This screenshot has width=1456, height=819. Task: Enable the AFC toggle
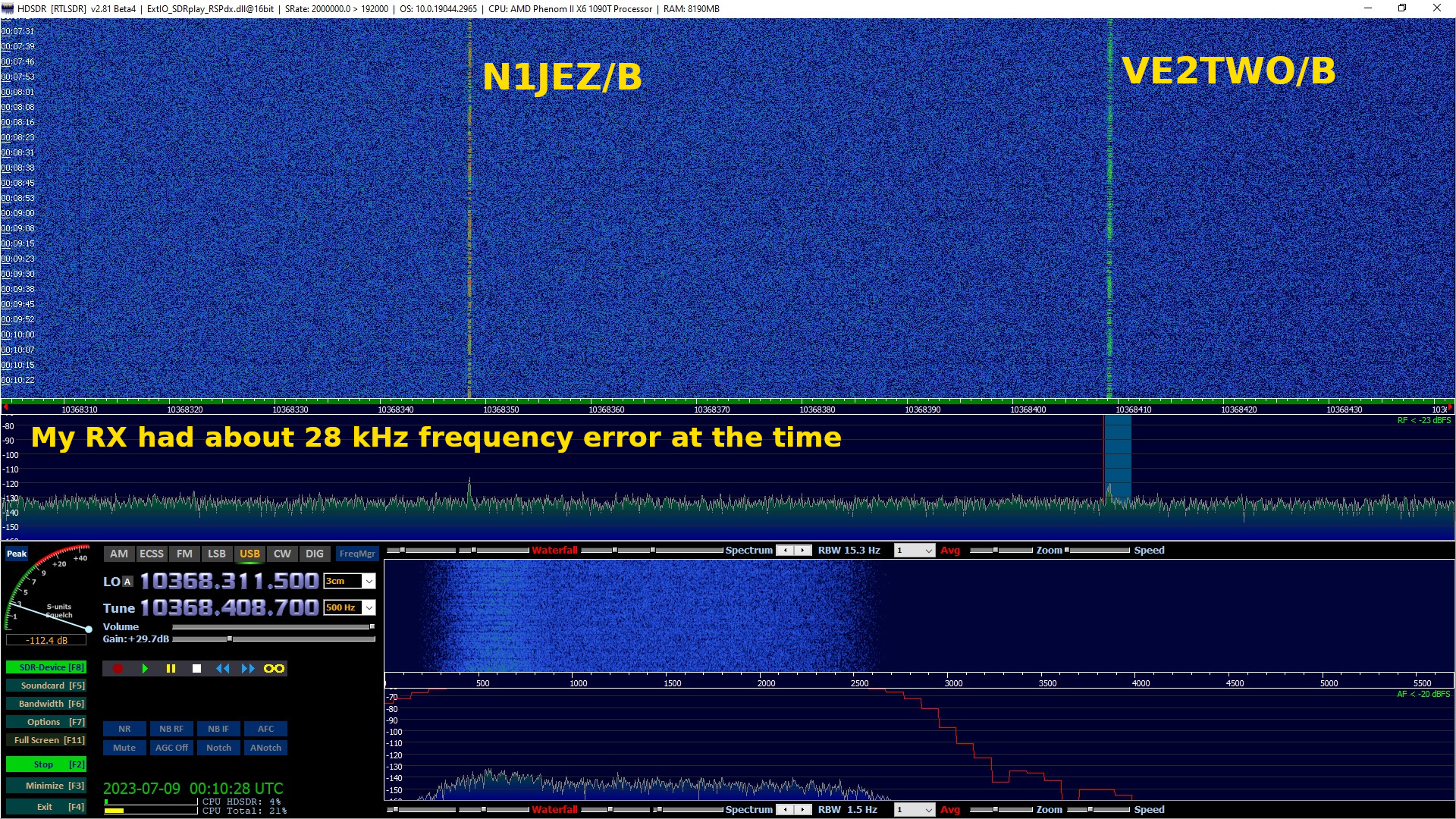265,729
